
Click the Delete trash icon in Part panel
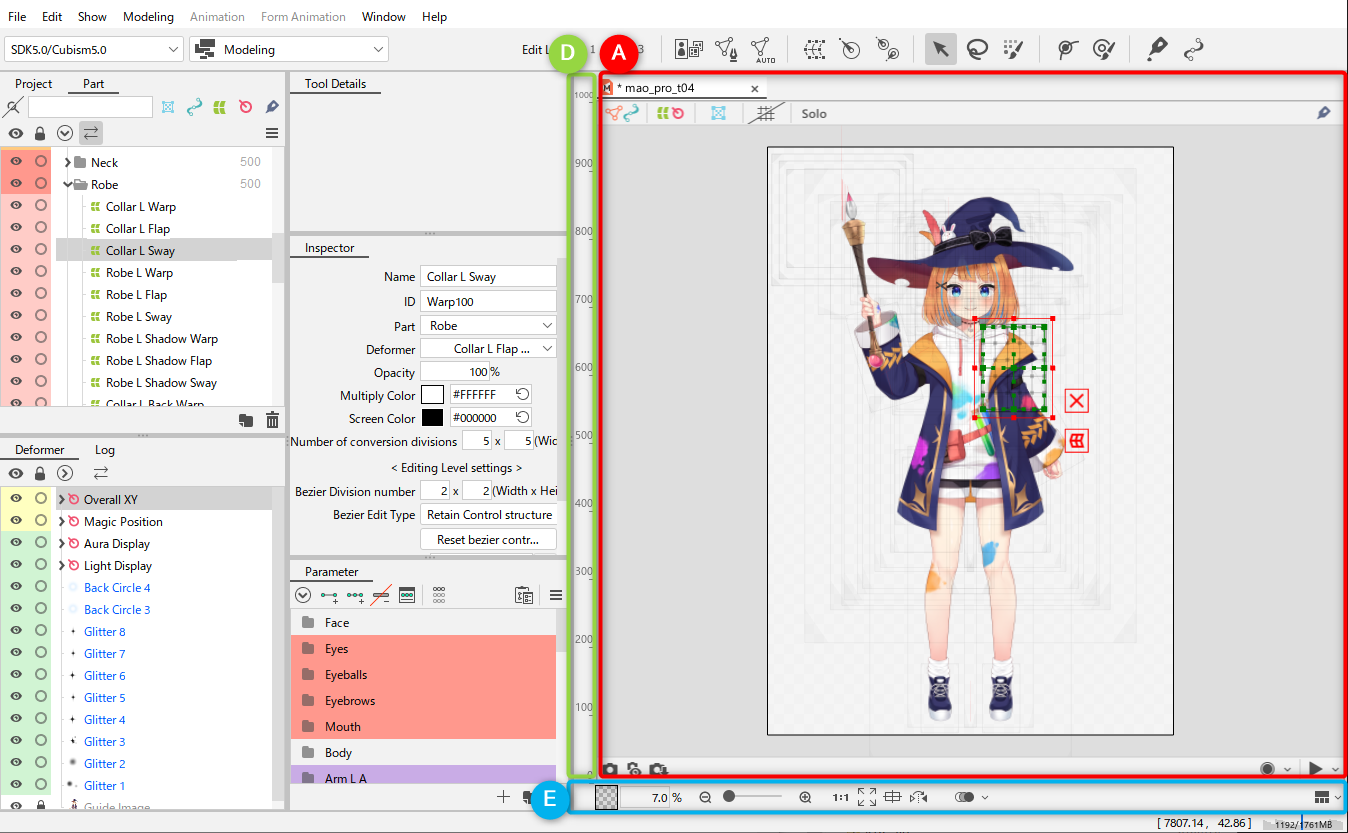click(272, 420)
